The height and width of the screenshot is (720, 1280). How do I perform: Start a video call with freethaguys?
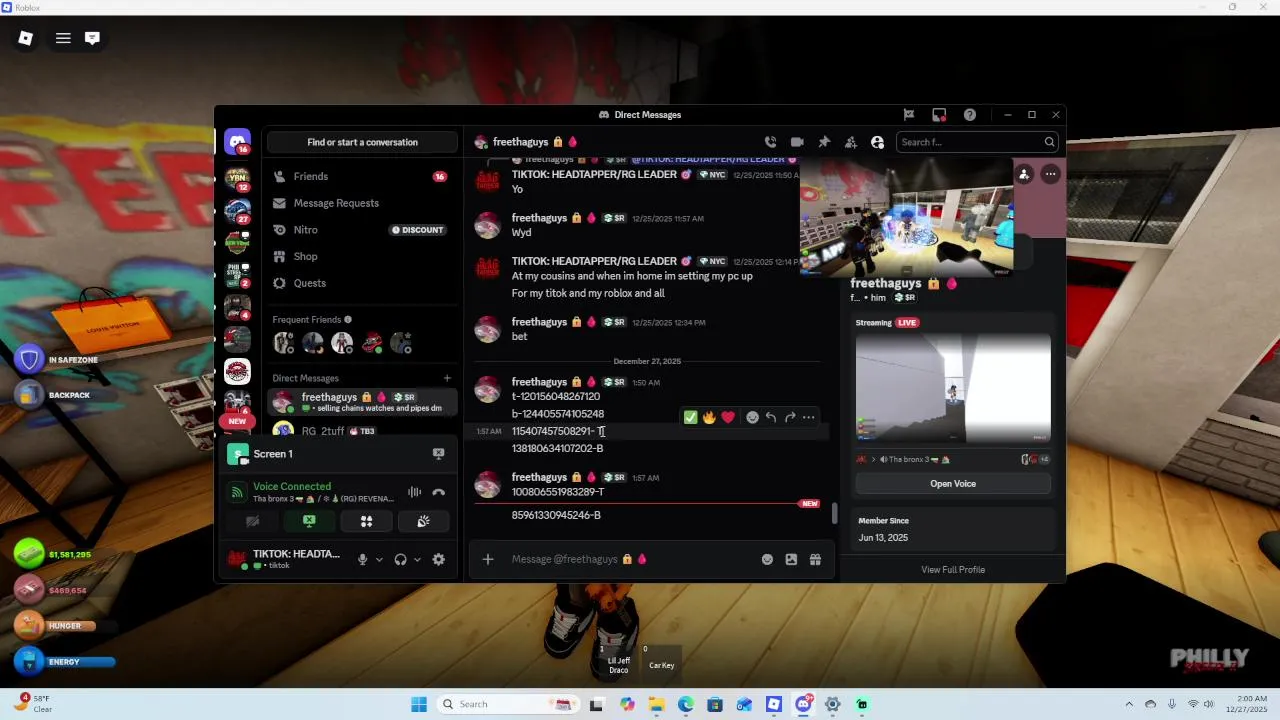tap(797, 142)
